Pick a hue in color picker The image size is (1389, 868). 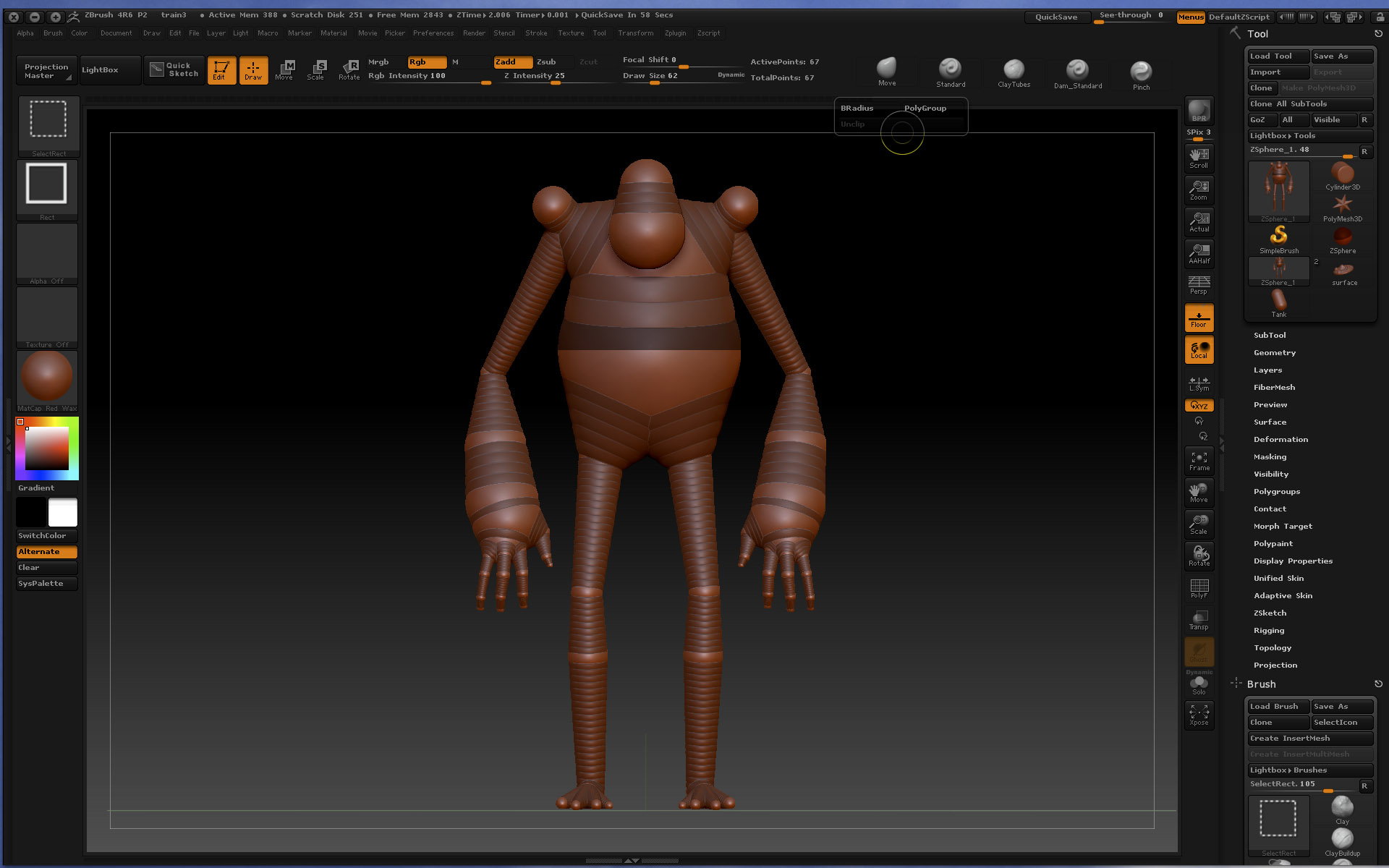(47, 448)
